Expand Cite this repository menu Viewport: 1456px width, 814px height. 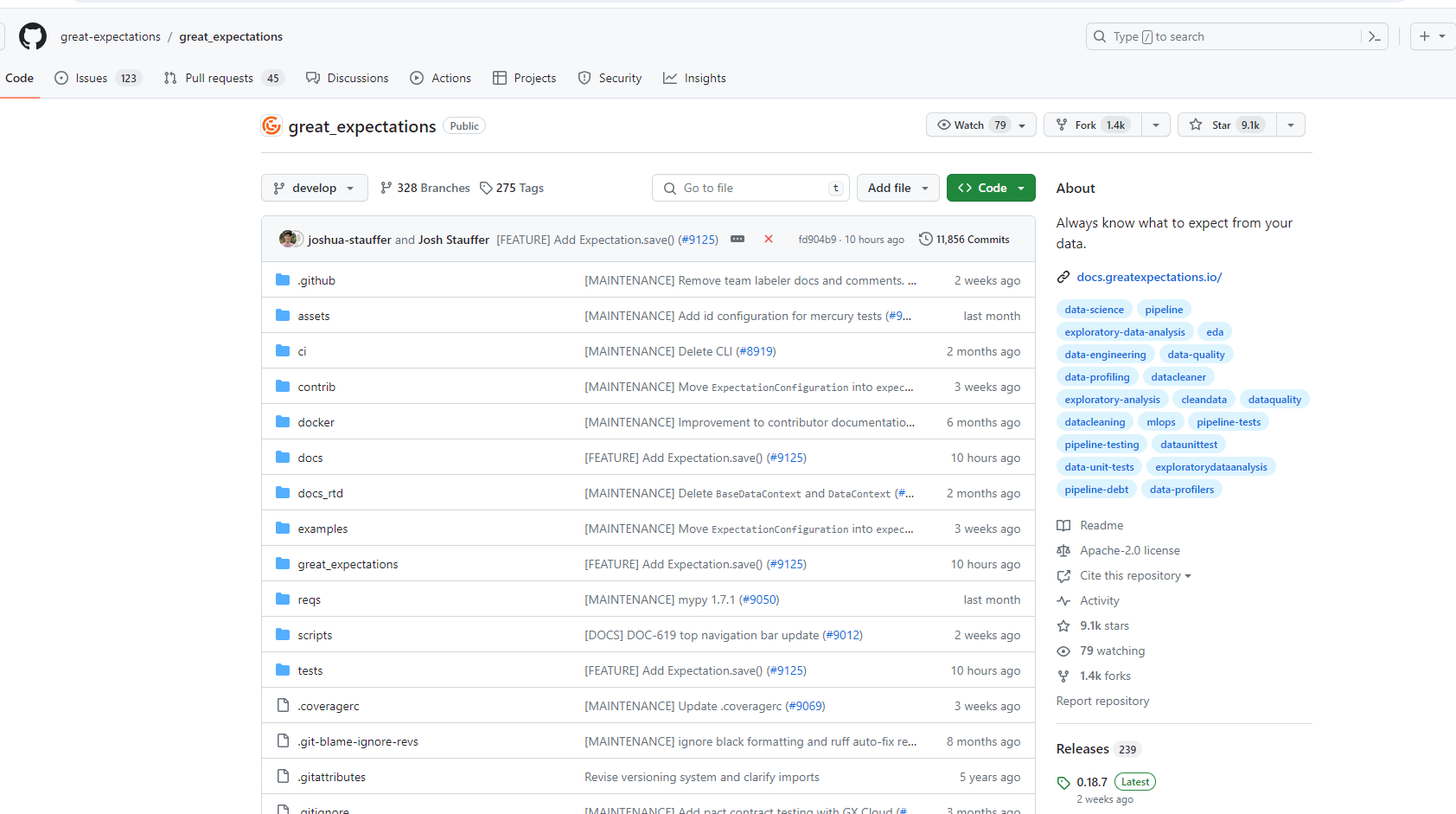click(1134, 575)
